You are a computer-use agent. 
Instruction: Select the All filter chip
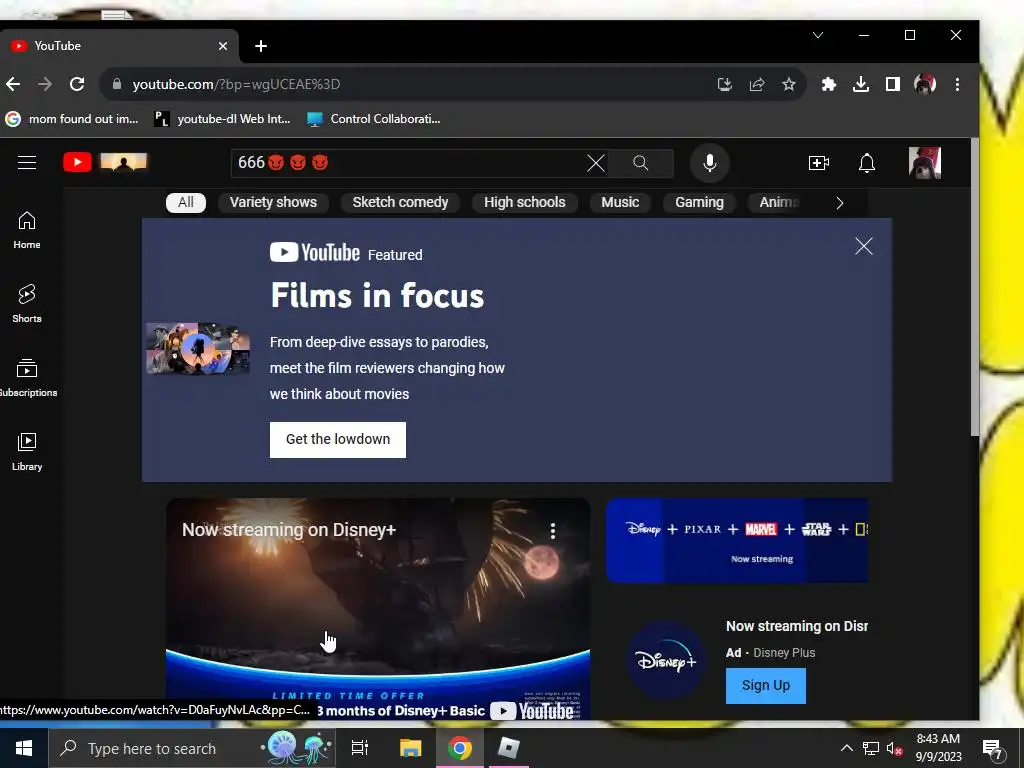pyautogui.click(x=186, y=202)
